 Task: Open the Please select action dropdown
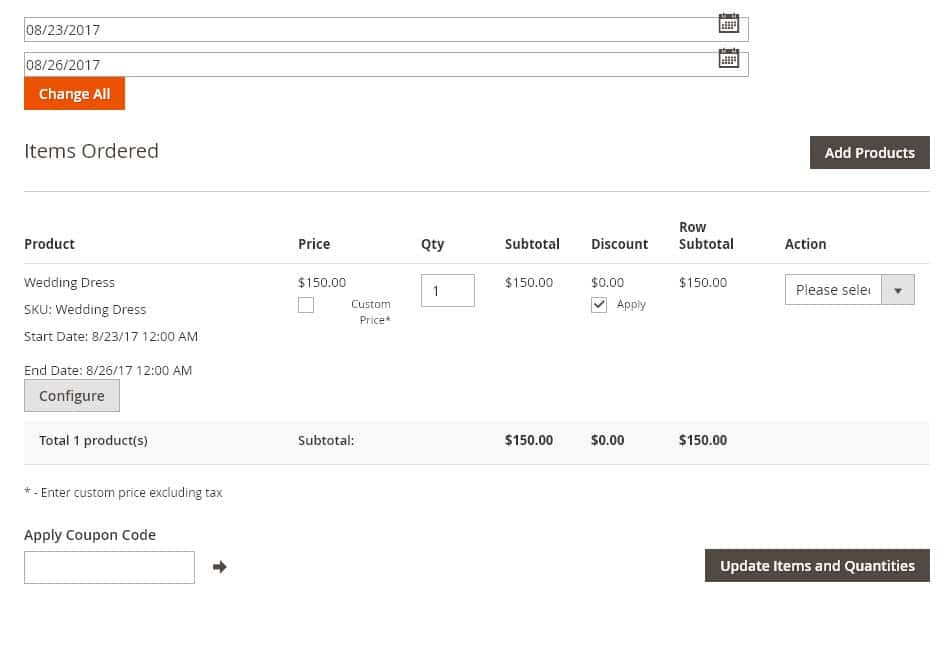[x=833, y=290]
